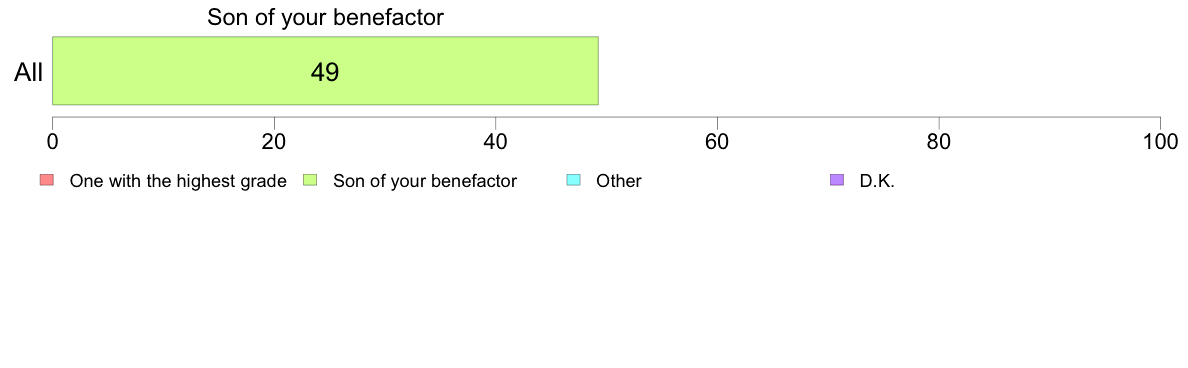Click the axis tick label 60
This screenshot has height=368, width=1188.
click(717, 142)
